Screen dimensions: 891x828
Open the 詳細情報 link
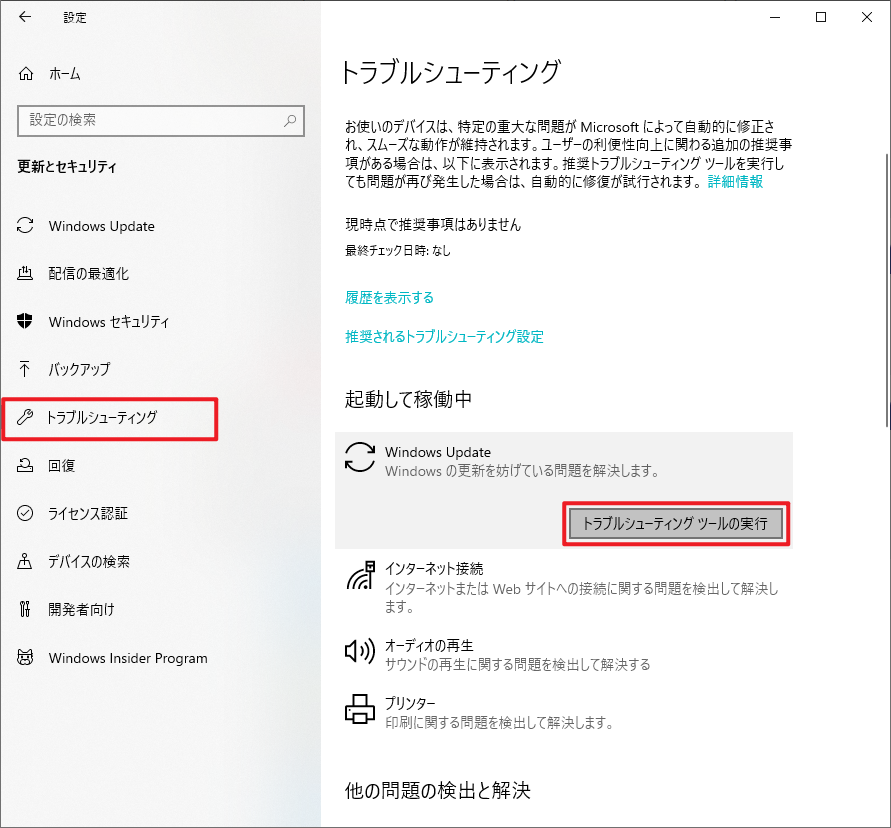point(735,182)
